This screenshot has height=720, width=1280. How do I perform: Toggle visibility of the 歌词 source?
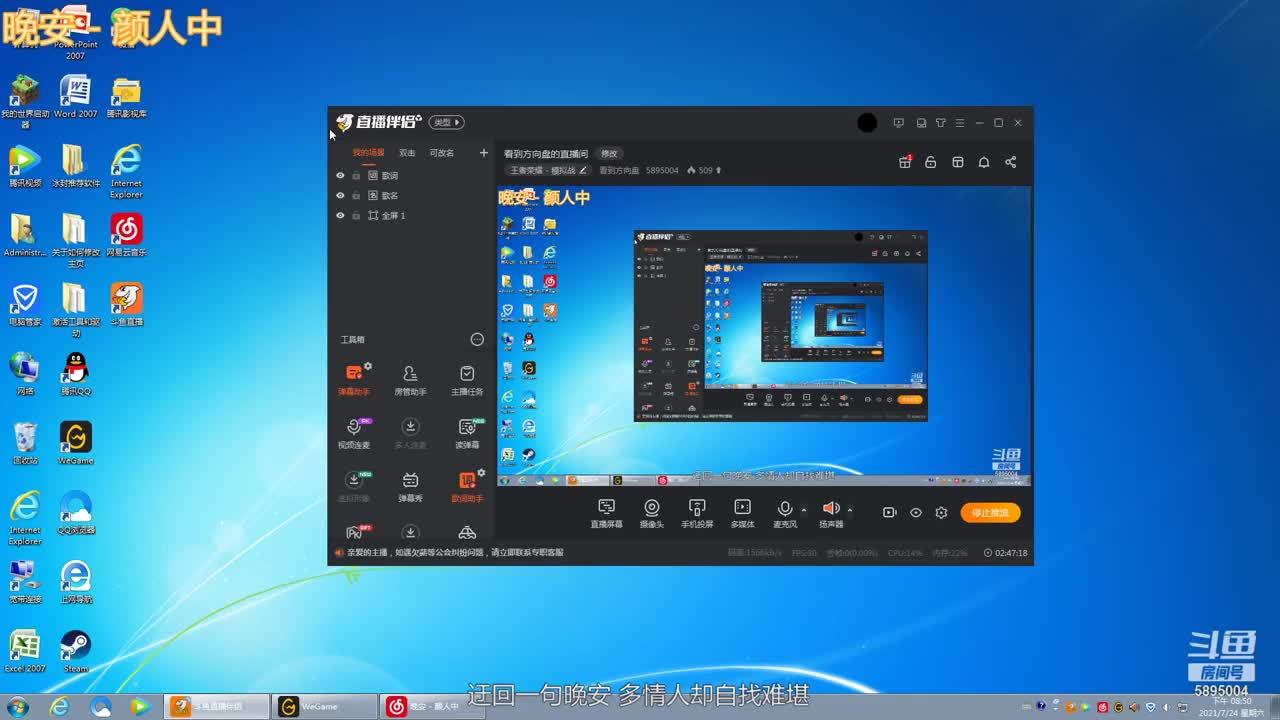340,175
